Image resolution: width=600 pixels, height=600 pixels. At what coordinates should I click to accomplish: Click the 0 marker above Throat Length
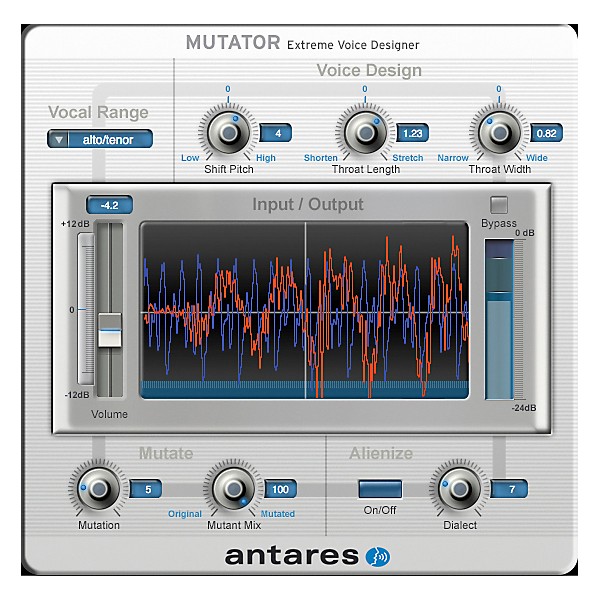[x=365, y=89]
